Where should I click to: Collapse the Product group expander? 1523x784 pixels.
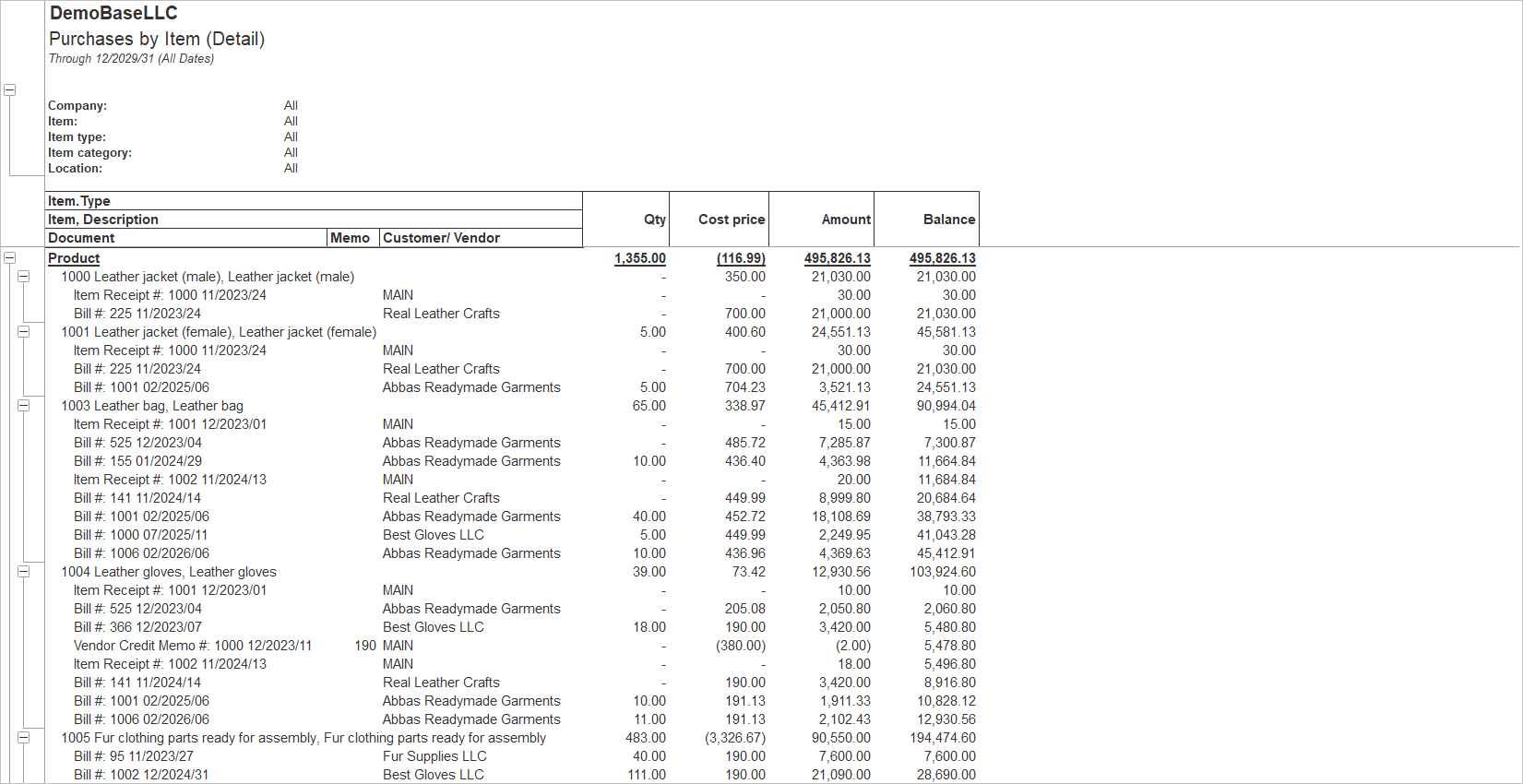coord(9,258)
